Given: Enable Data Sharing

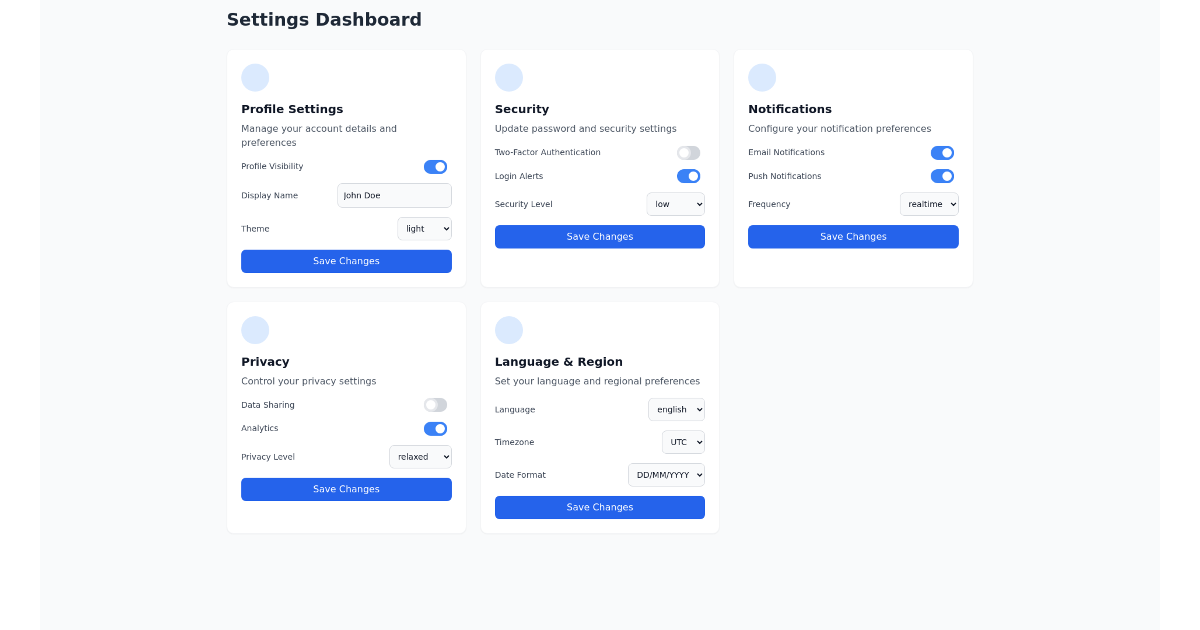Looking at the screenshot, I should point(435,404).
